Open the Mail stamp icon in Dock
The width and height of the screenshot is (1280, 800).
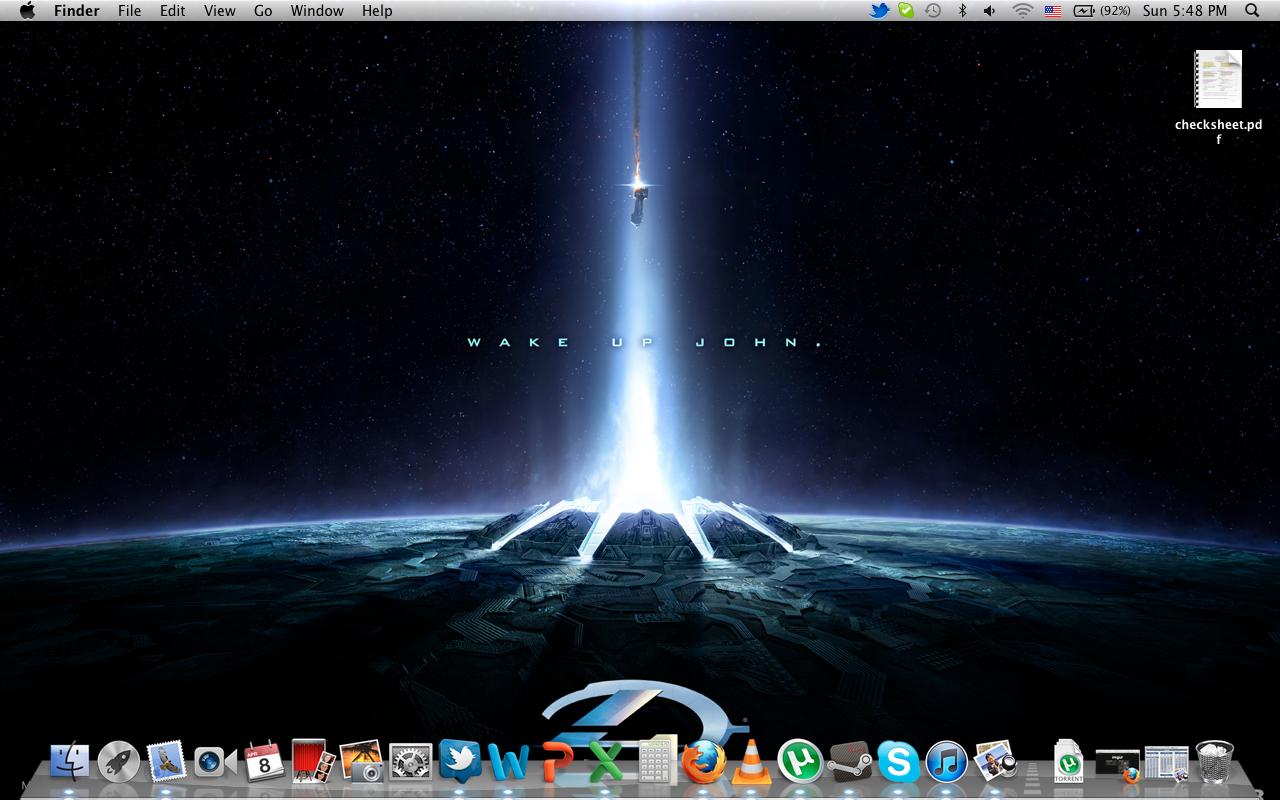pos(166,763)
